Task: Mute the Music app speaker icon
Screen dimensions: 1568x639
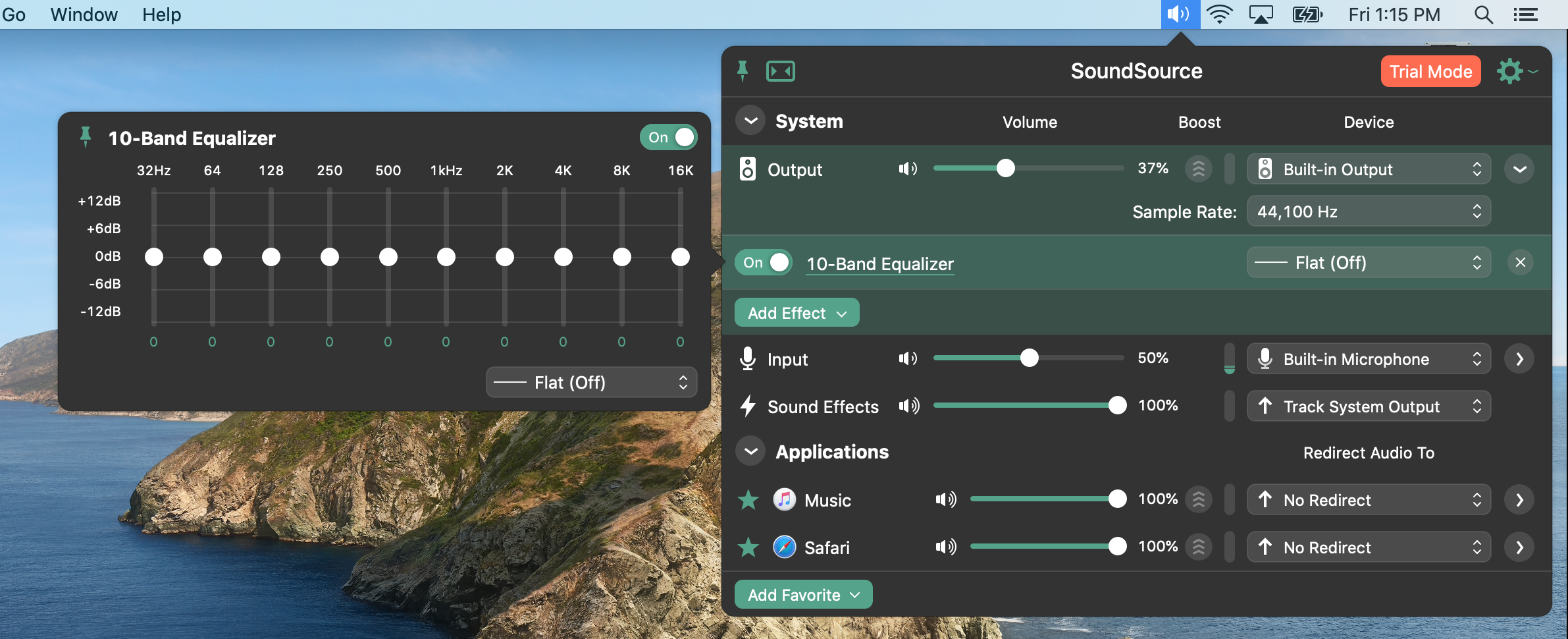Action: [946, 499]
